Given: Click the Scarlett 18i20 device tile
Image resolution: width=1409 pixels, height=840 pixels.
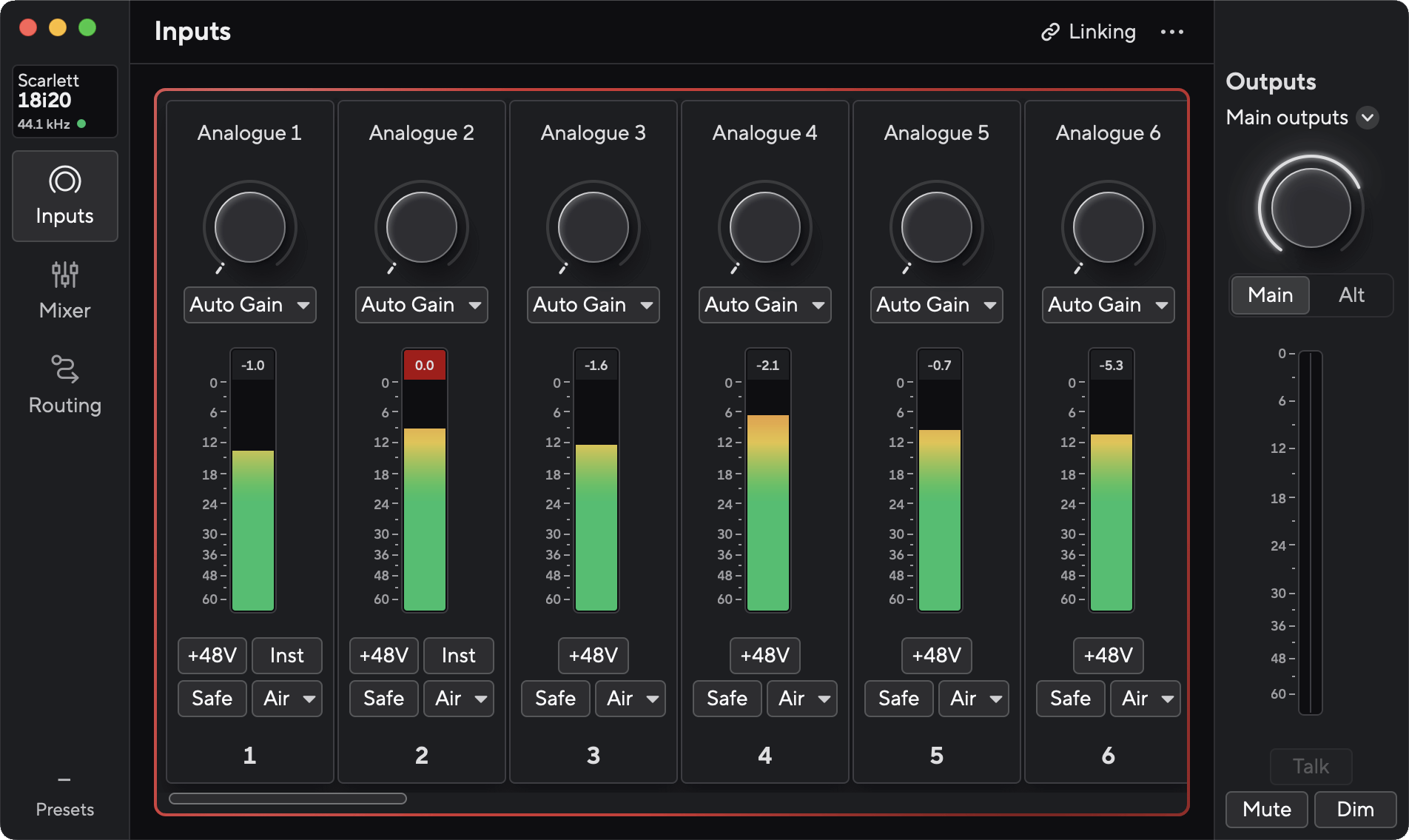Looking at the screenshot, I should pyautogui.click(x=65, y=101).
